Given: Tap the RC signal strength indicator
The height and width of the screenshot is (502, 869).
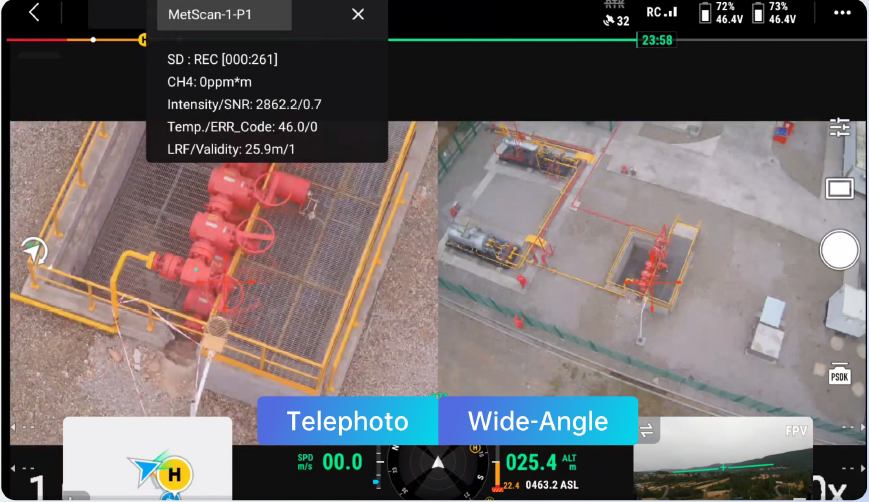Looking at the screenshot, I should tap(661, 12).
